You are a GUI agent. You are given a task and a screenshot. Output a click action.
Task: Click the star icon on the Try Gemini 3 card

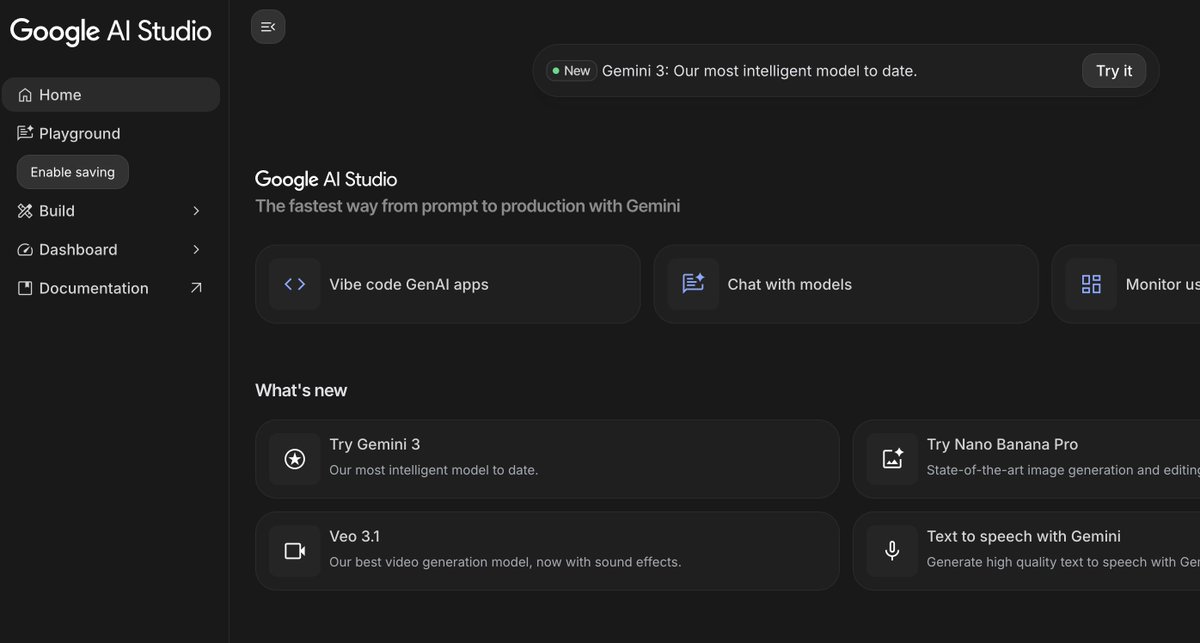tap(295, 459)
